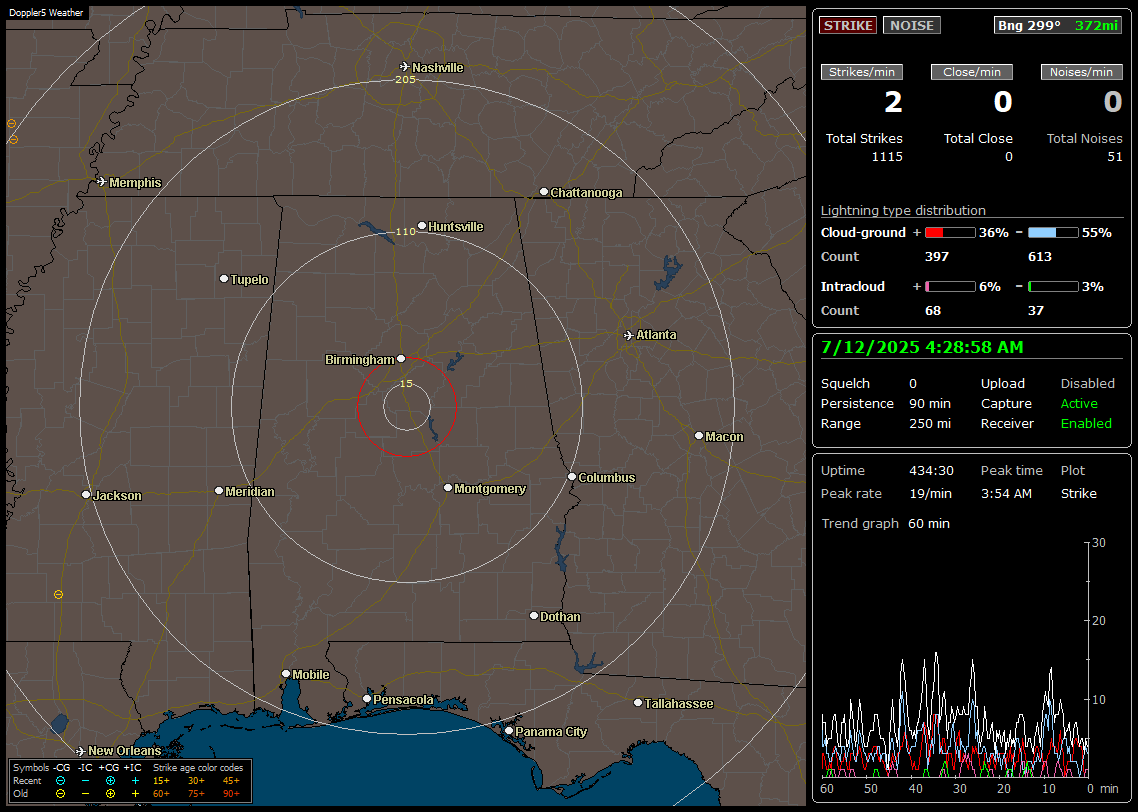Click the negative cloud-ground blue percentage bar
This screenshot has width=1138, height=812.
pyautogui.click(x=1053, y=232)
